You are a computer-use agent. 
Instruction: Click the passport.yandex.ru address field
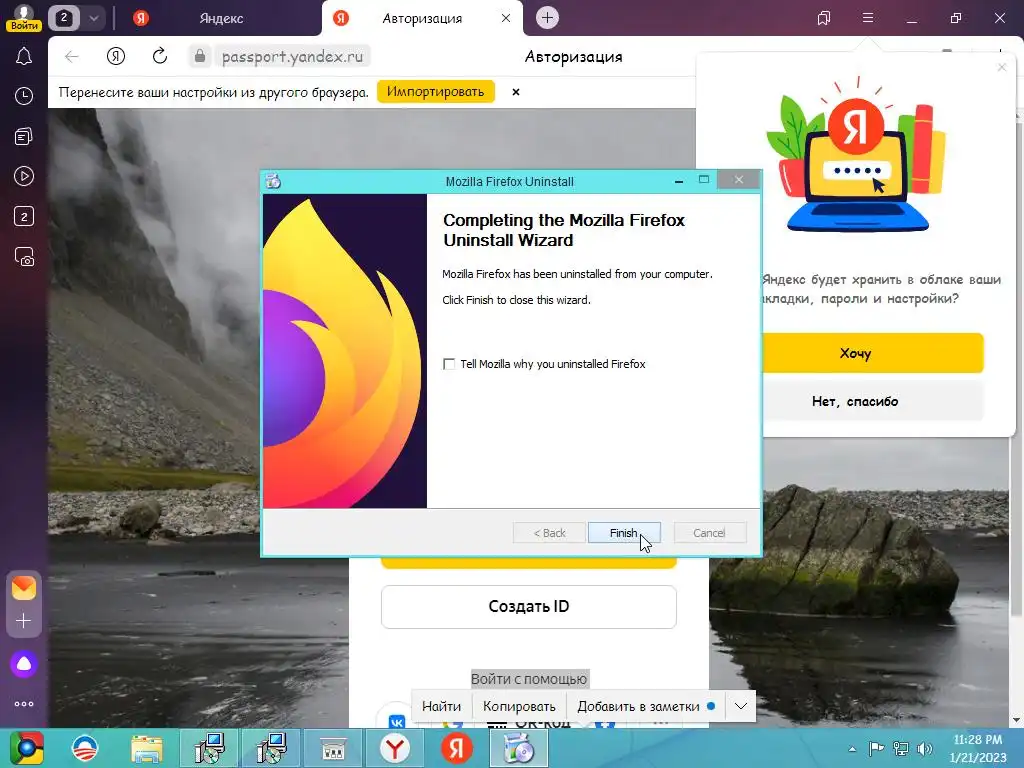tap(292, 57)
